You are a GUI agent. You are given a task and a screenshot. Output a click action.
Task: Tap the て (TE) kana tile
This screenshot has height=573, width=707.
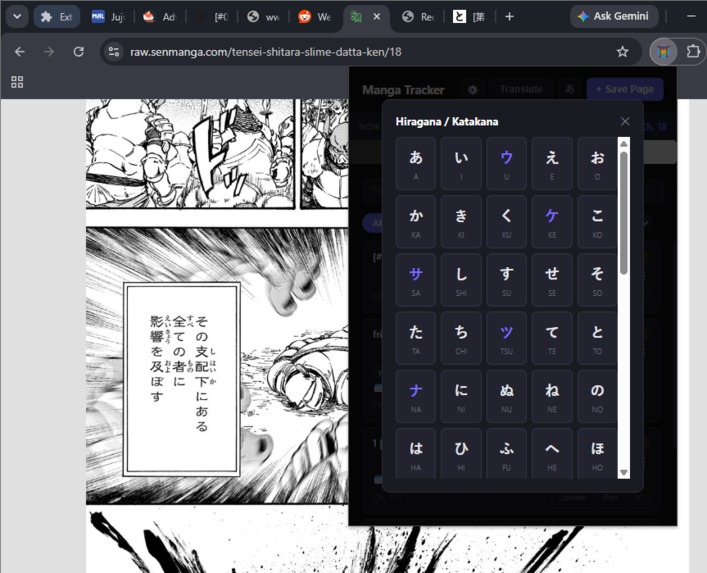pos(552,338)
